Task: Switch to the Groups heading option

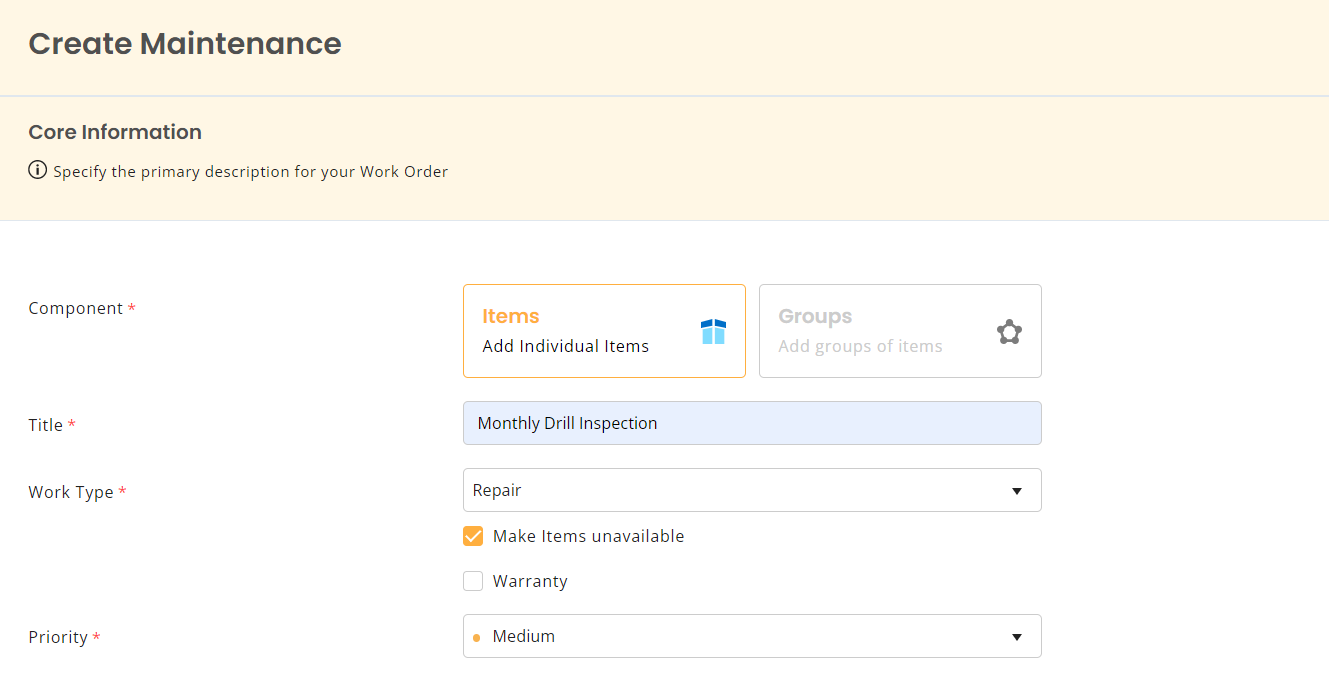Action: point(815,316)
